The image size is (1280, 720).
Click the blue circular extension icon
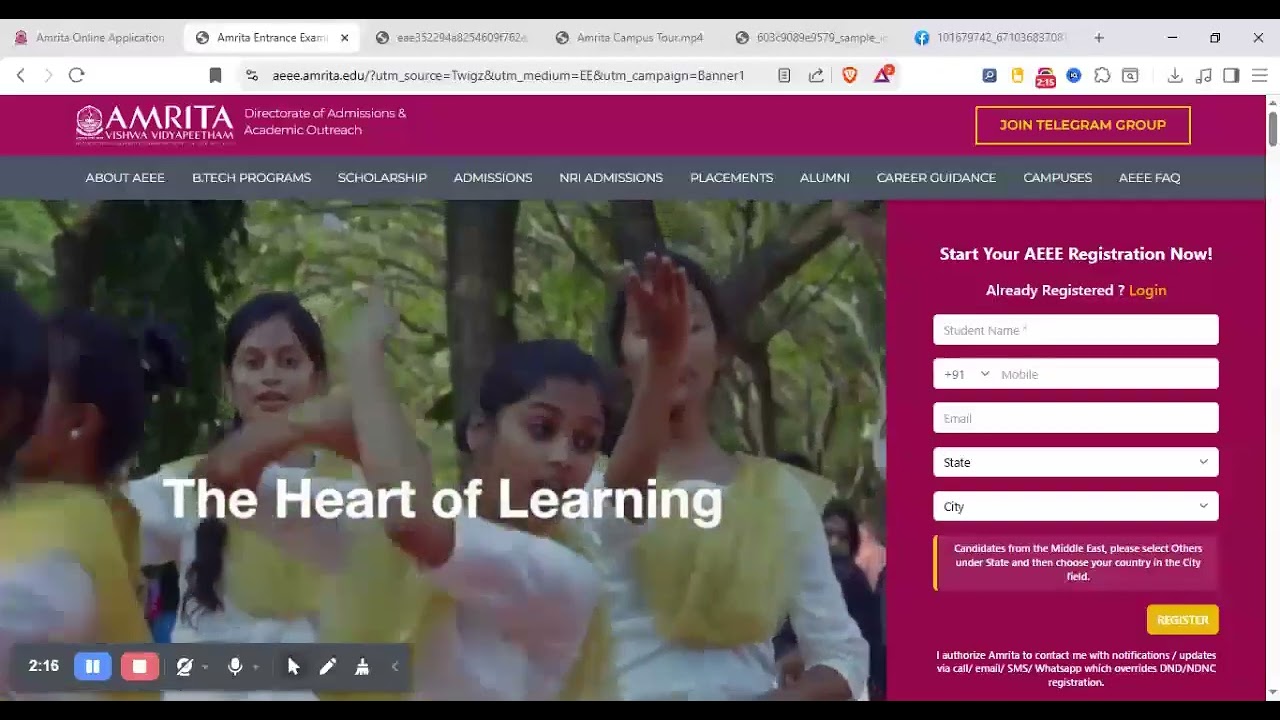coord(1074,75)
